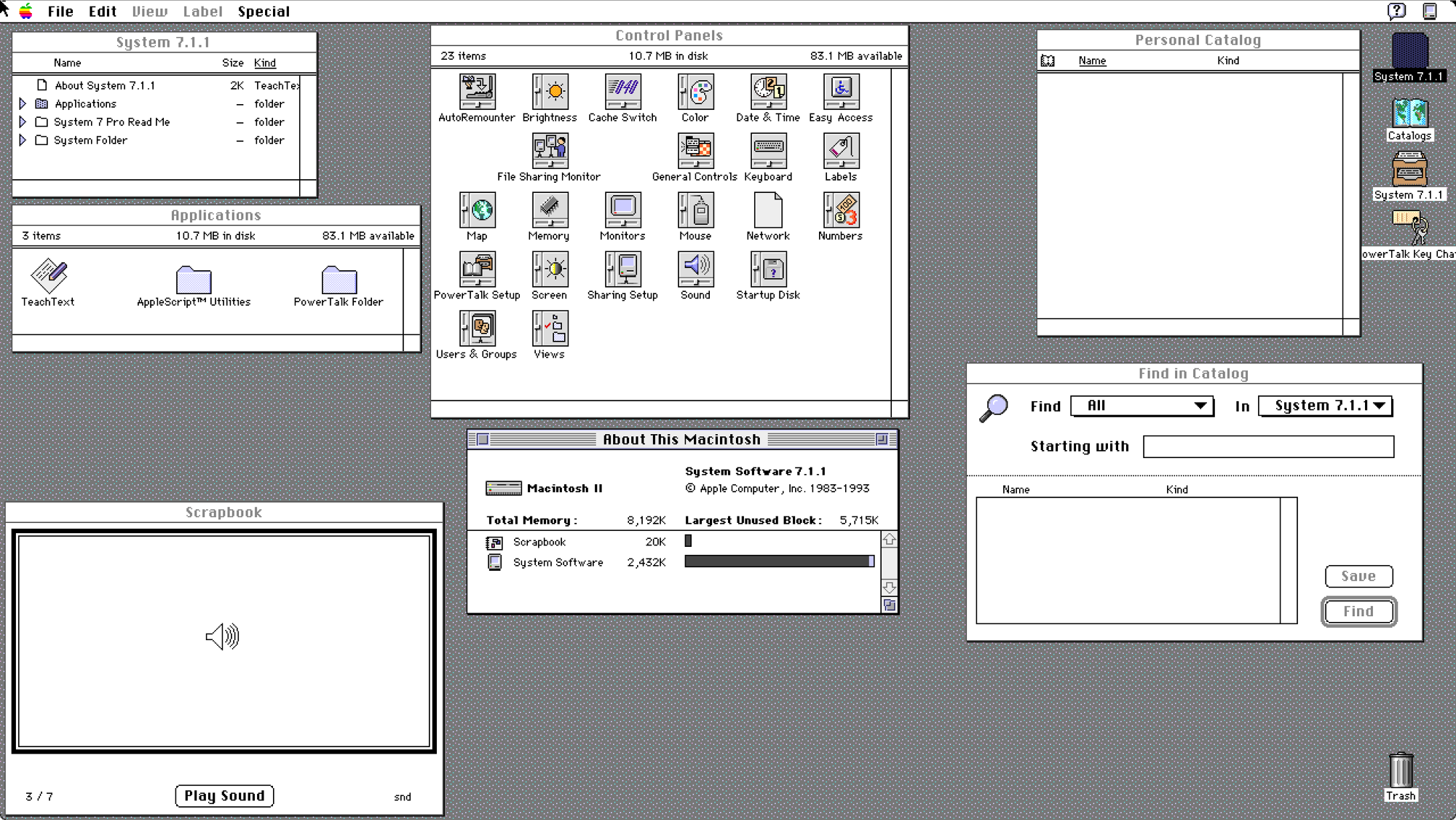Click the Play Sound button
Viewport: 1456px width, 820px height.
click(x=224, y=795)
